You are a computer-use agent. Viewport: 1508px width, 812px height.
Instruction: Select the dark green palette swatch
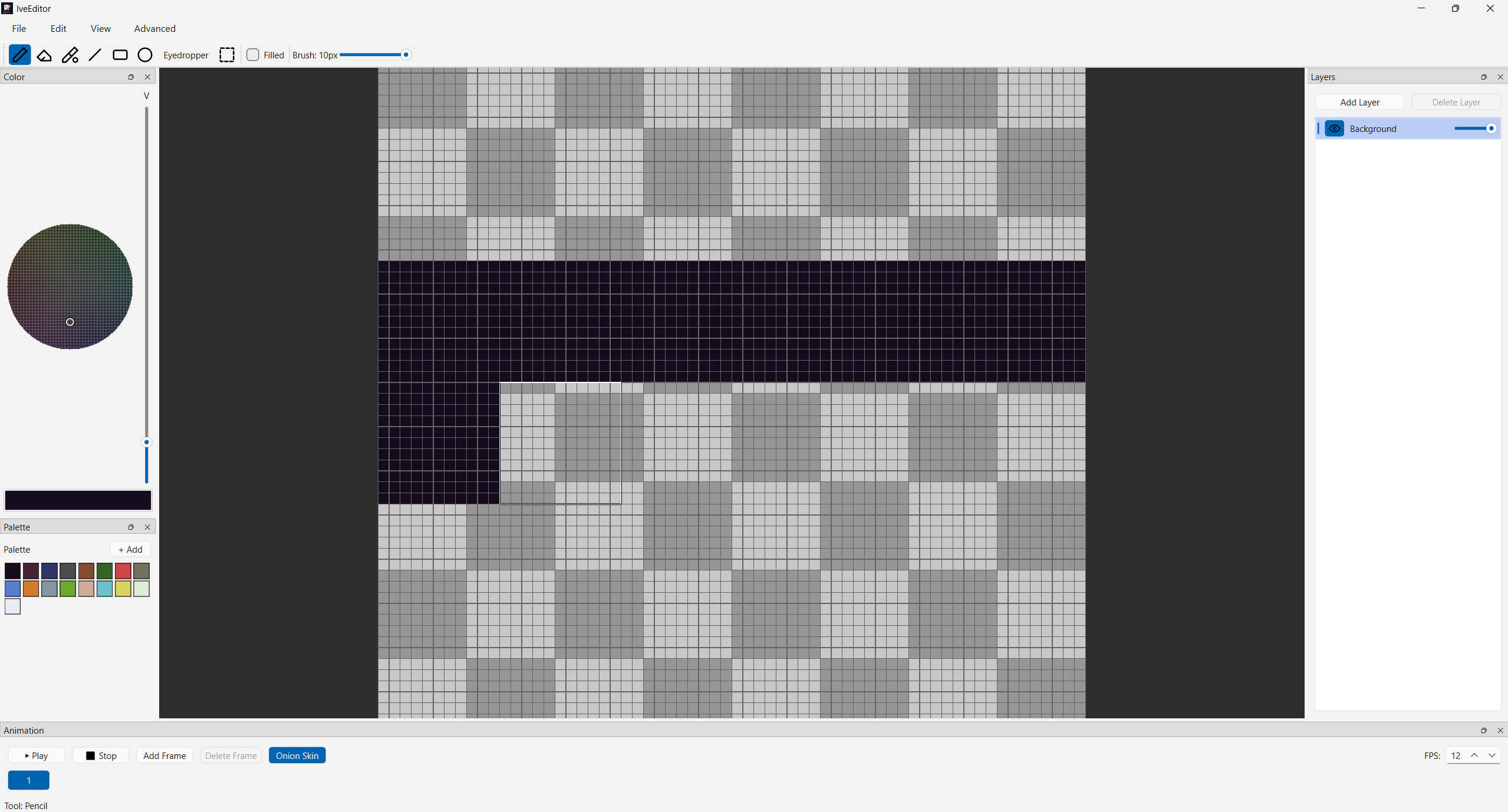(x=104, y=570)
